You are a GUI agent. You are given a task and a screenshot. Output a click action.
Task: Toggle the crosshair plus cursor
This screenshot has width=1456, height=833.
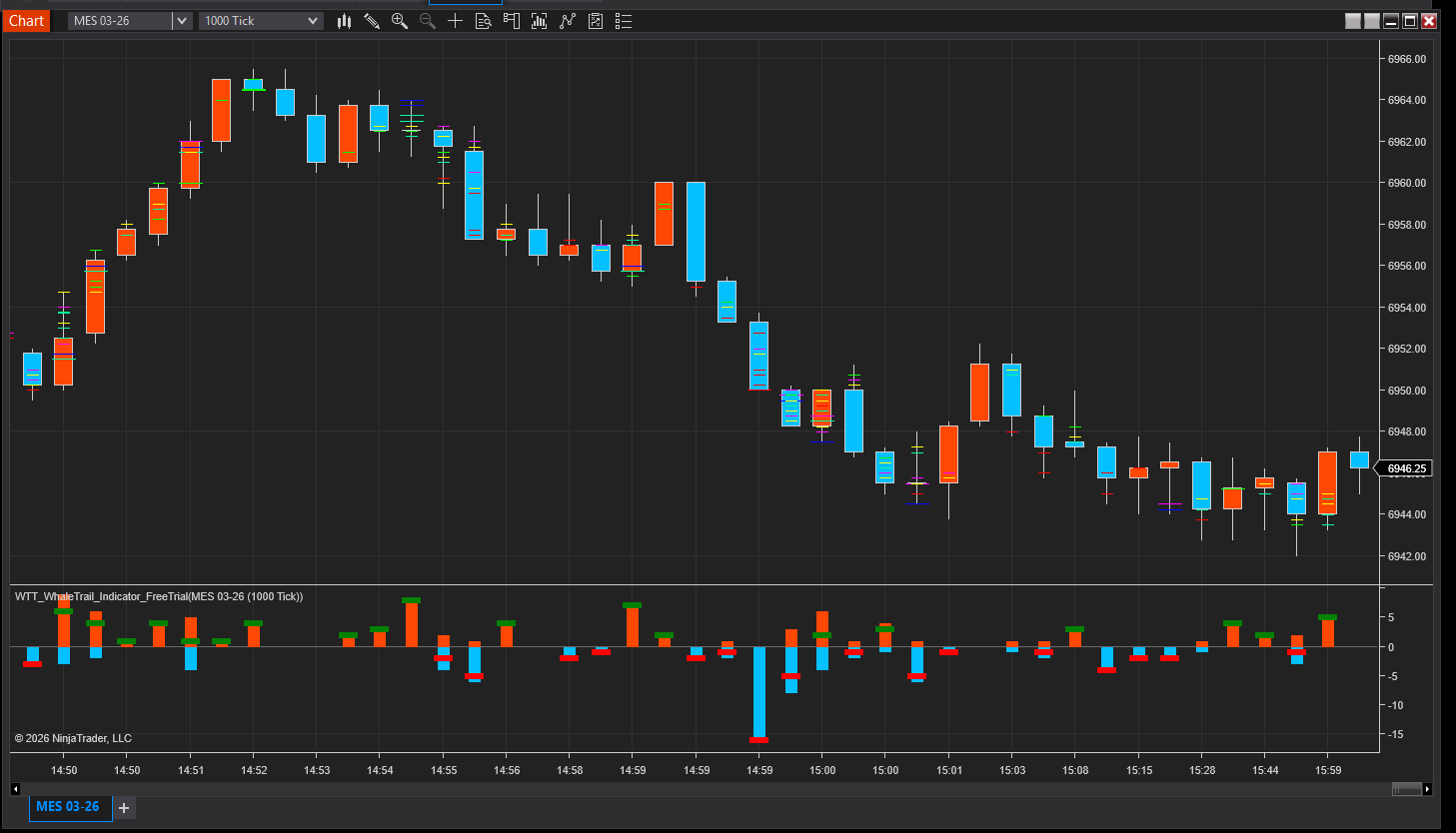[456, 21]
